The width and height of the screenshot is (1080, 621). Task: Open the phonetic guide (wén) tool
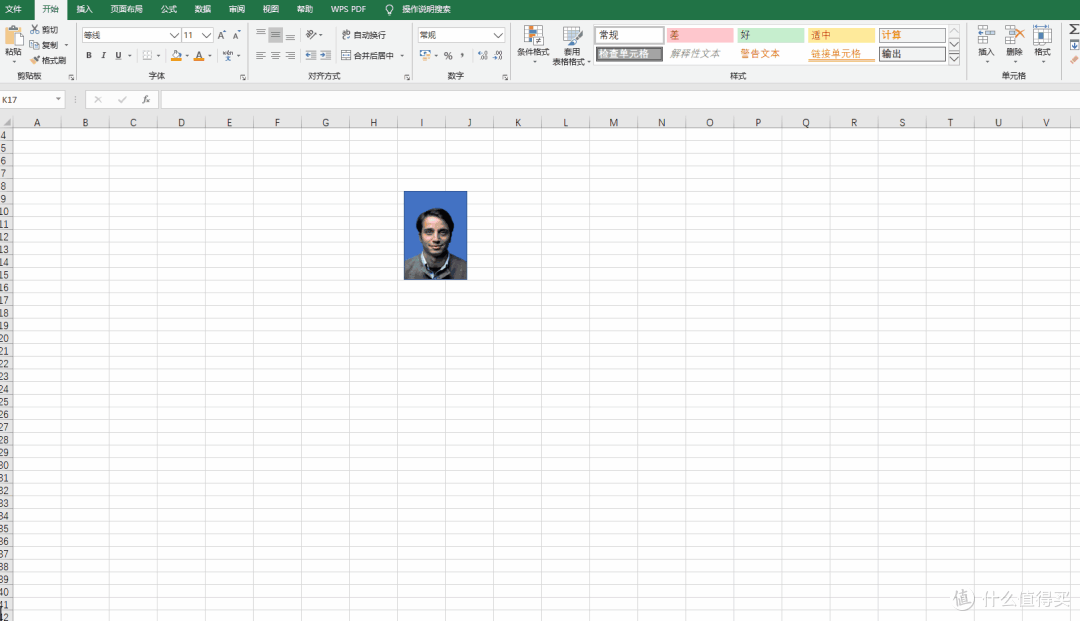(228, 55)
